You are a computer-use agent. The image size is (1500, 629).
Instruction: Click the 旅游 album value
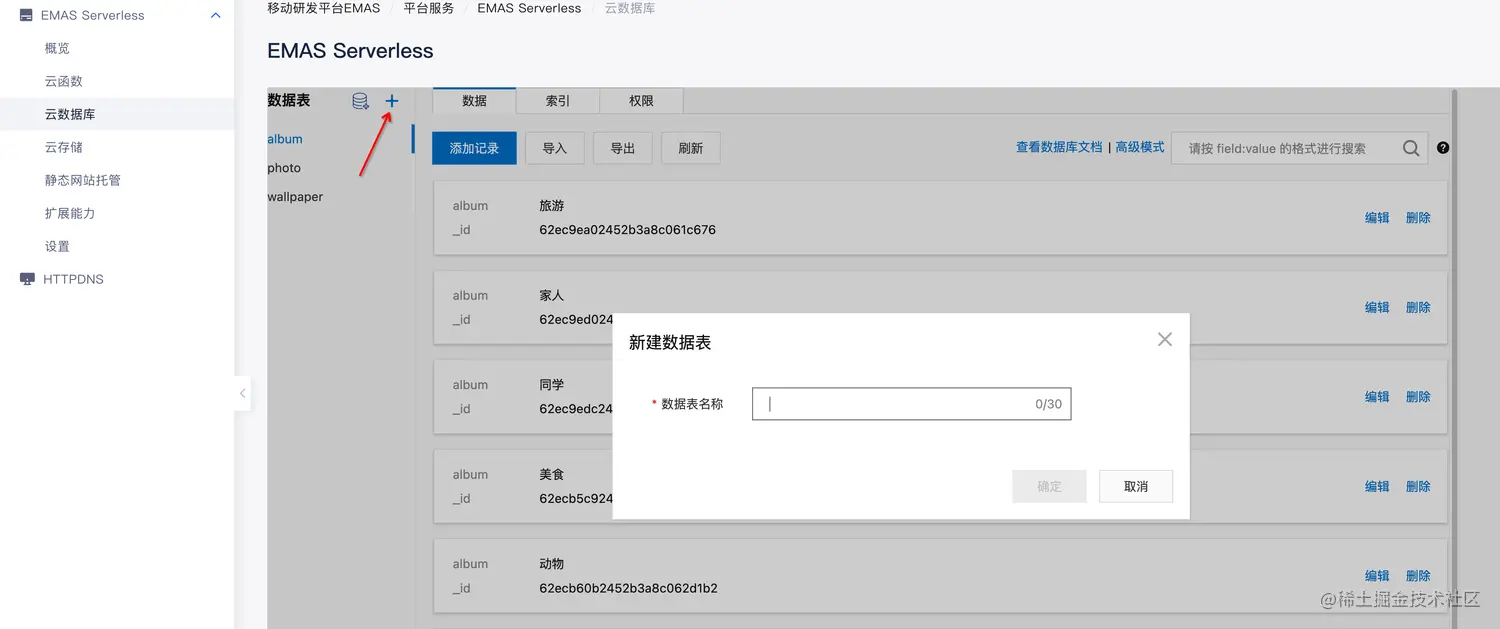pyautogui.click(x=552, y=206)
